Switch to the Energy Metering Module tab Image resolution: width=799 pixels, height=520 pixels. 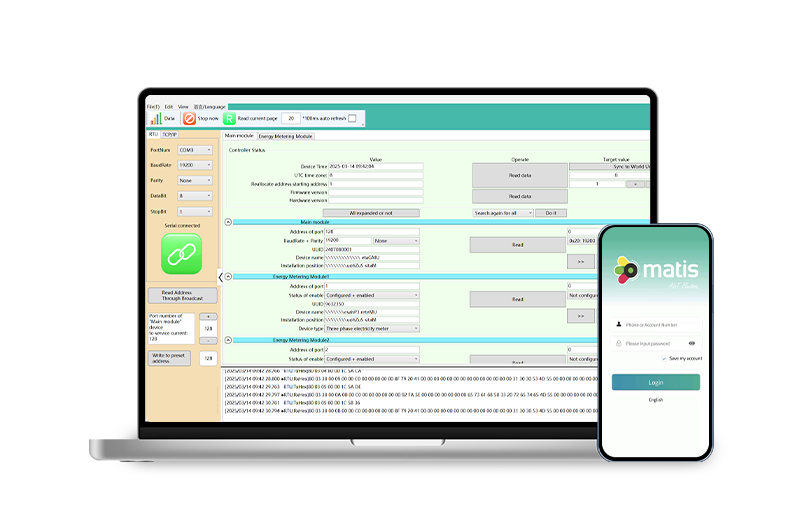click(286, 135)
